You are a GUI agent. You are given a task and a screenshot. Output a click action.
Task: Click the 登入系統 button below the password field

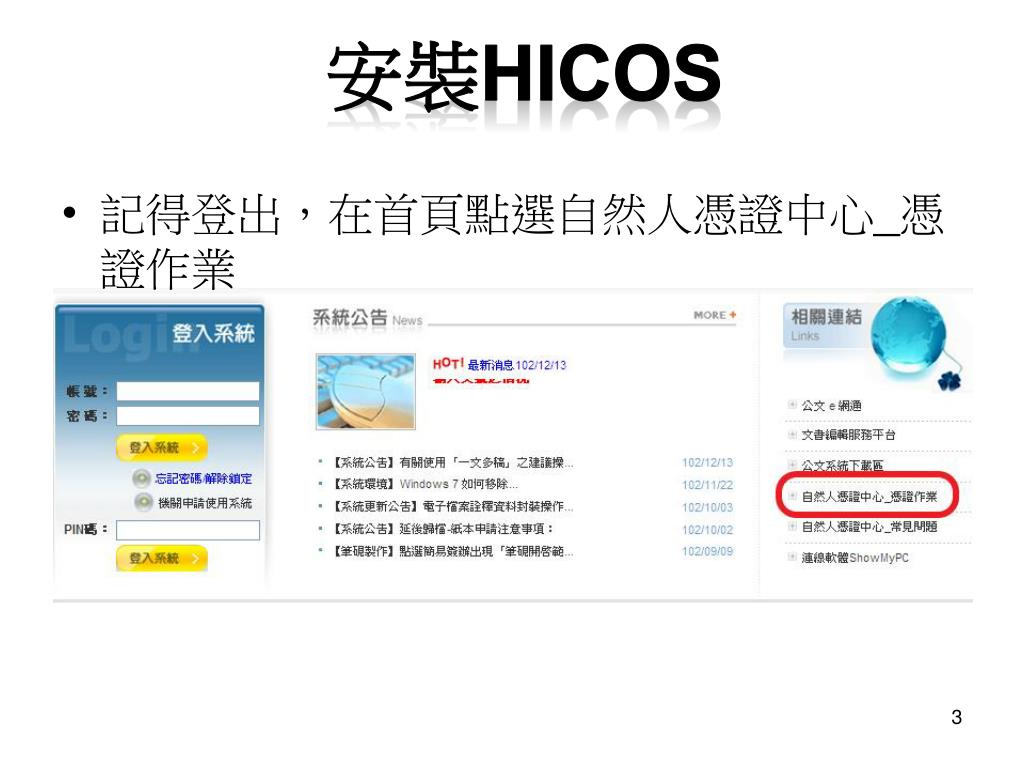(161, 447)
